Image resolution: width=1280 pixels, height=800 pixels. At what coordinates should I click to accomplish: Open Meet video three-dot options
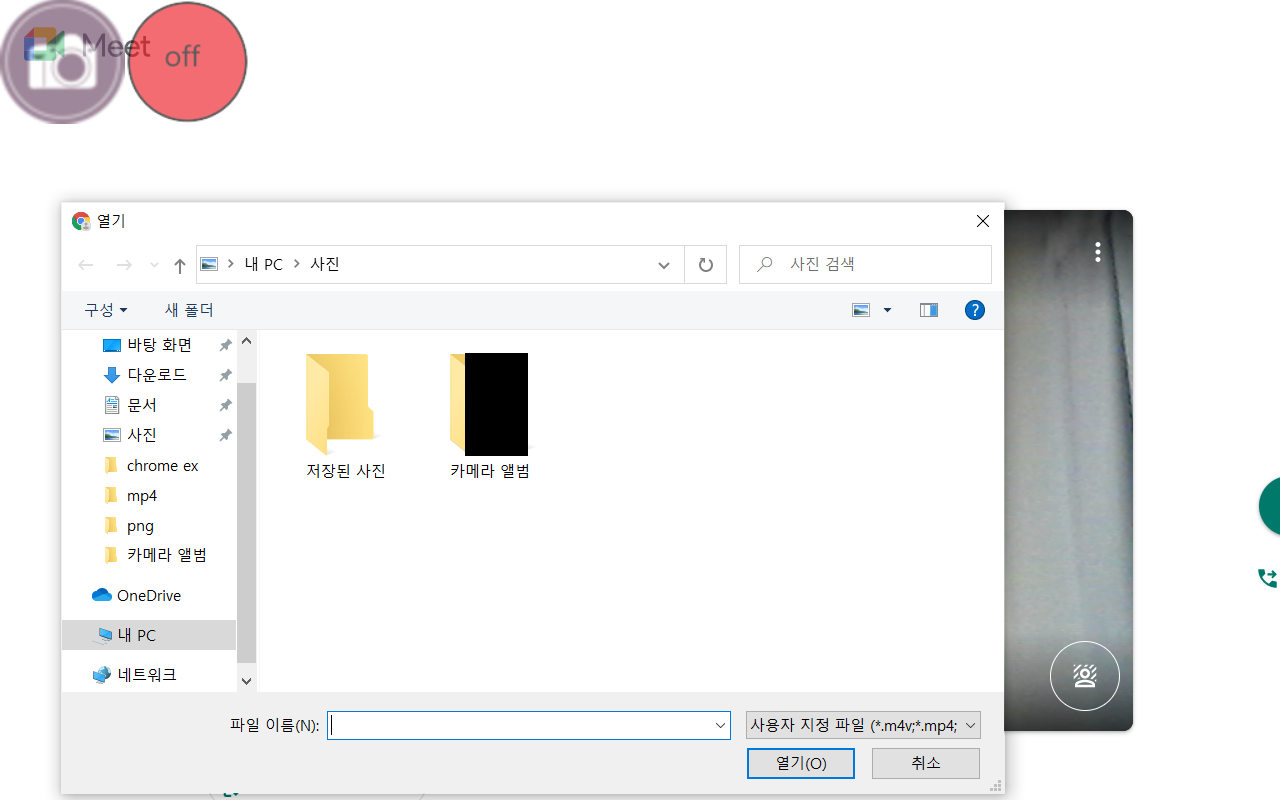1098,252
